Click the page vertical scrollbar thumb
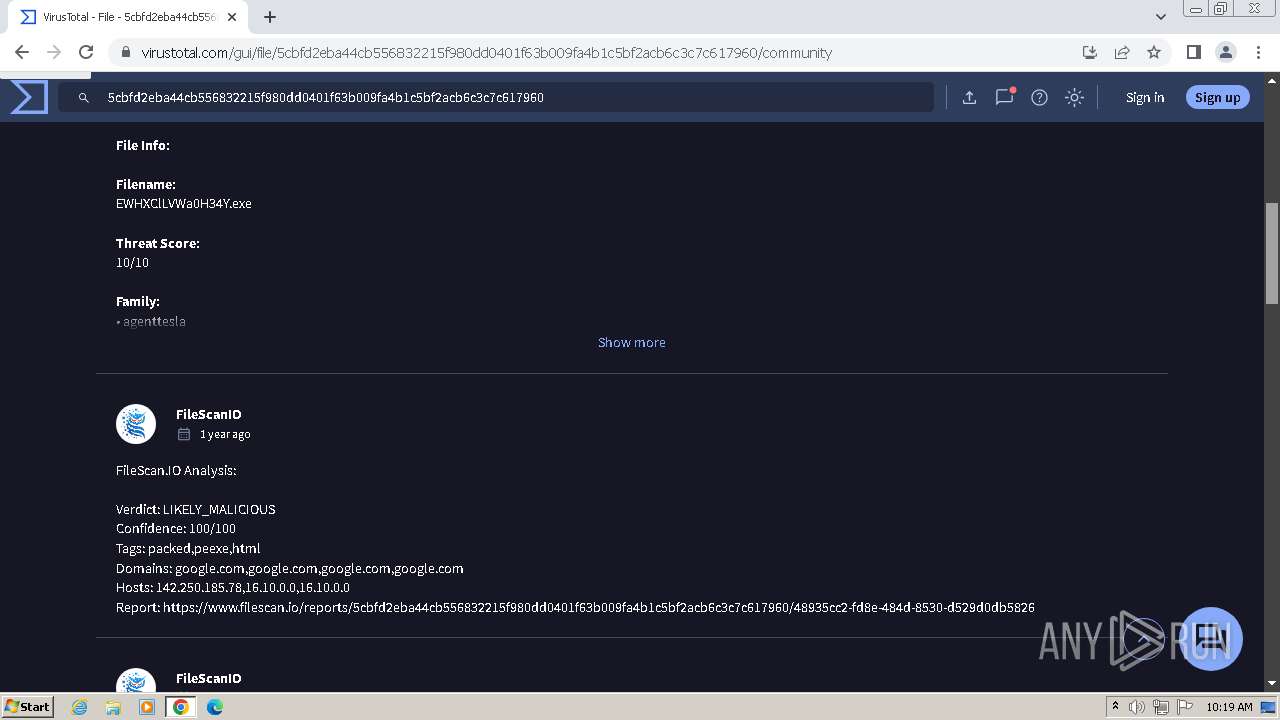 (1272, 253)
